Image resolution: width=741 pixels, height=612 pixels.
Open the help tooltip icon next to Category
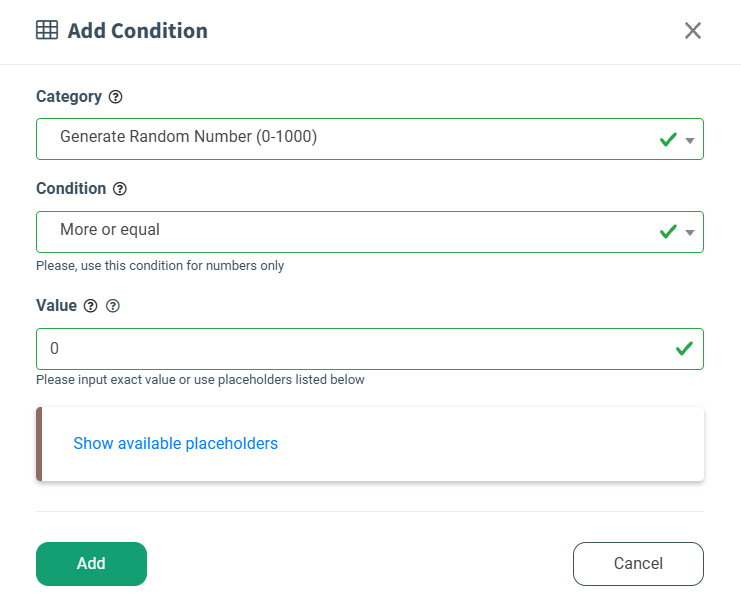point(115,97)
